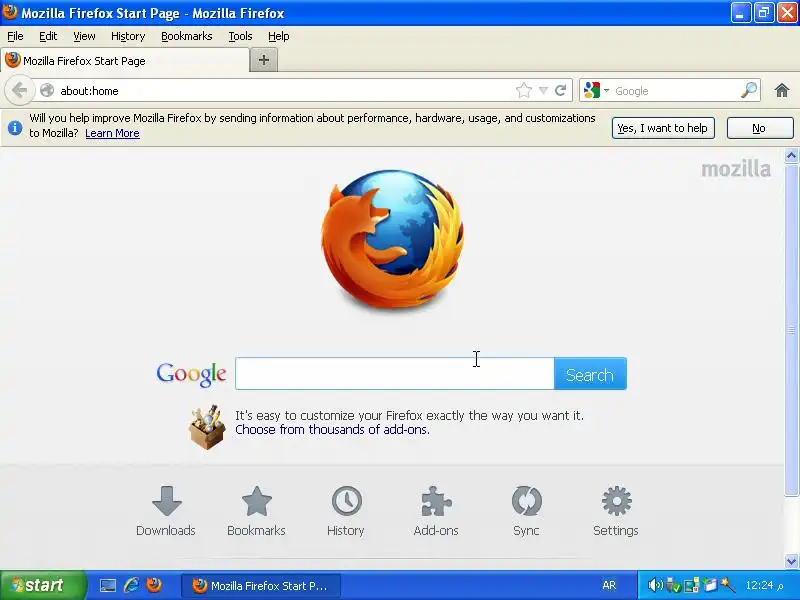Viewport: 800px width, 600px height.
Task: Click the scrollbar down arrow
Action: click(x=791, y=561)
